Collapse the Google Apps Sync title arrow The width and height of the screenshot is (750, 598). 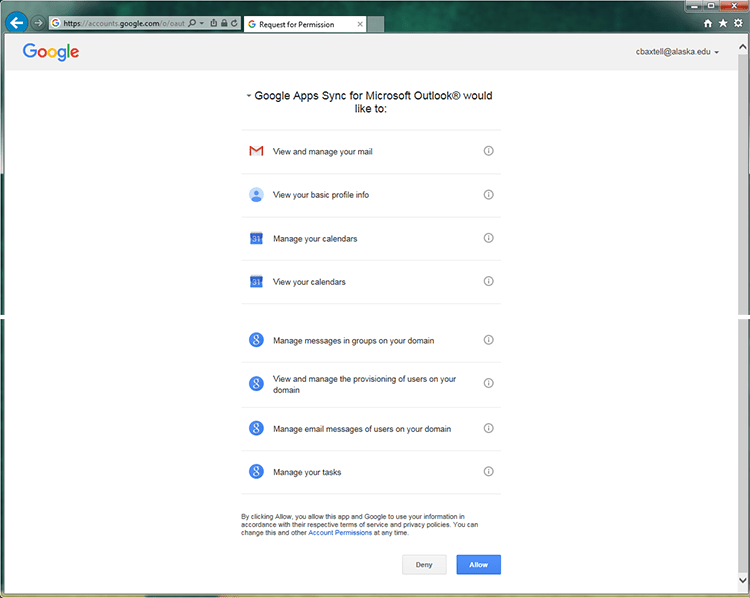click(249, 97)
